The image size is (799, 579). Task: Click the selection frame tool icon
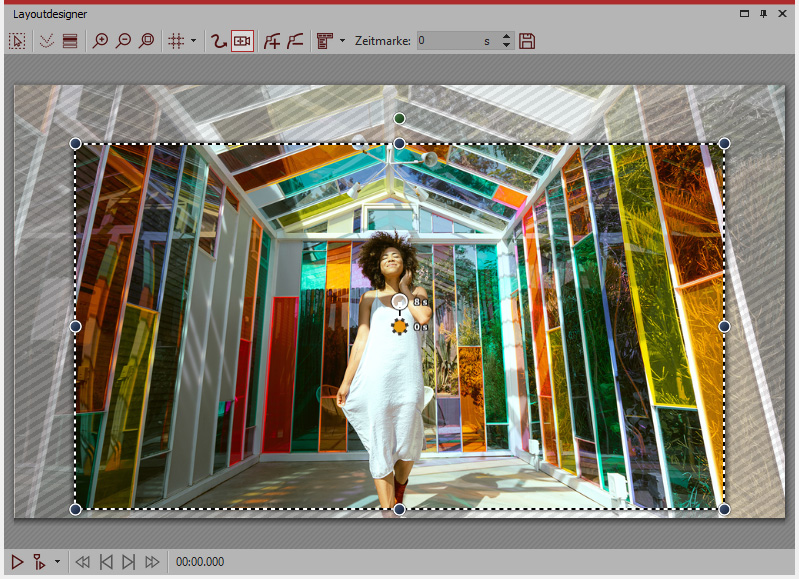click(x=17, y=41)
